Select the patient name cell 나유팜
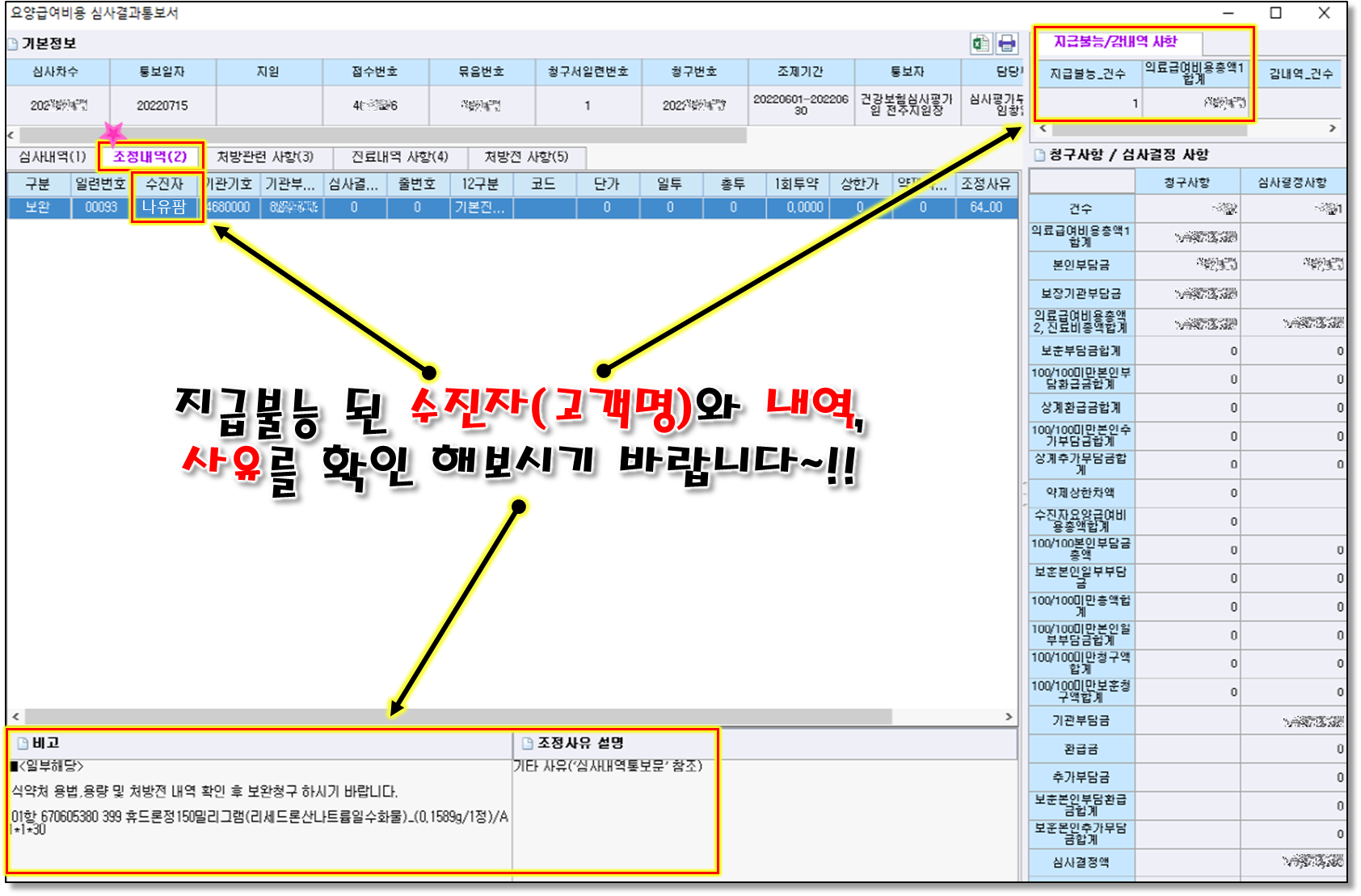 pyautogui.click(x=165, y=208)
